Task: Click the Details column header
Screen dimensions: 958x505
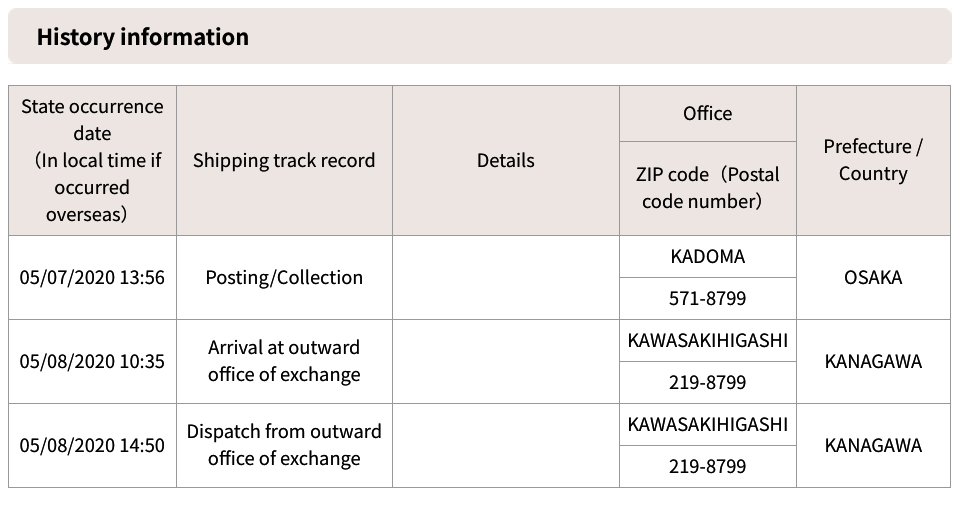Action: click(505, 160)
